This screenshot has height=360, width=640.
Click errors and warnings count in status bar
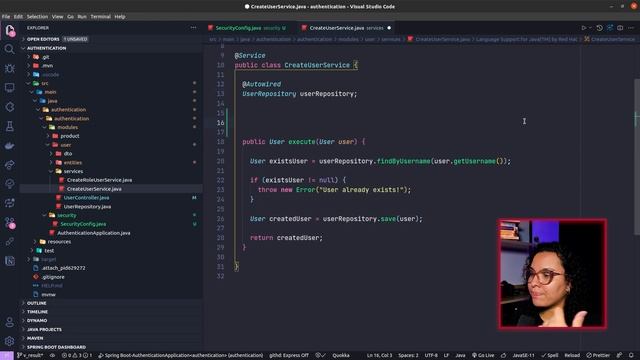77,356
